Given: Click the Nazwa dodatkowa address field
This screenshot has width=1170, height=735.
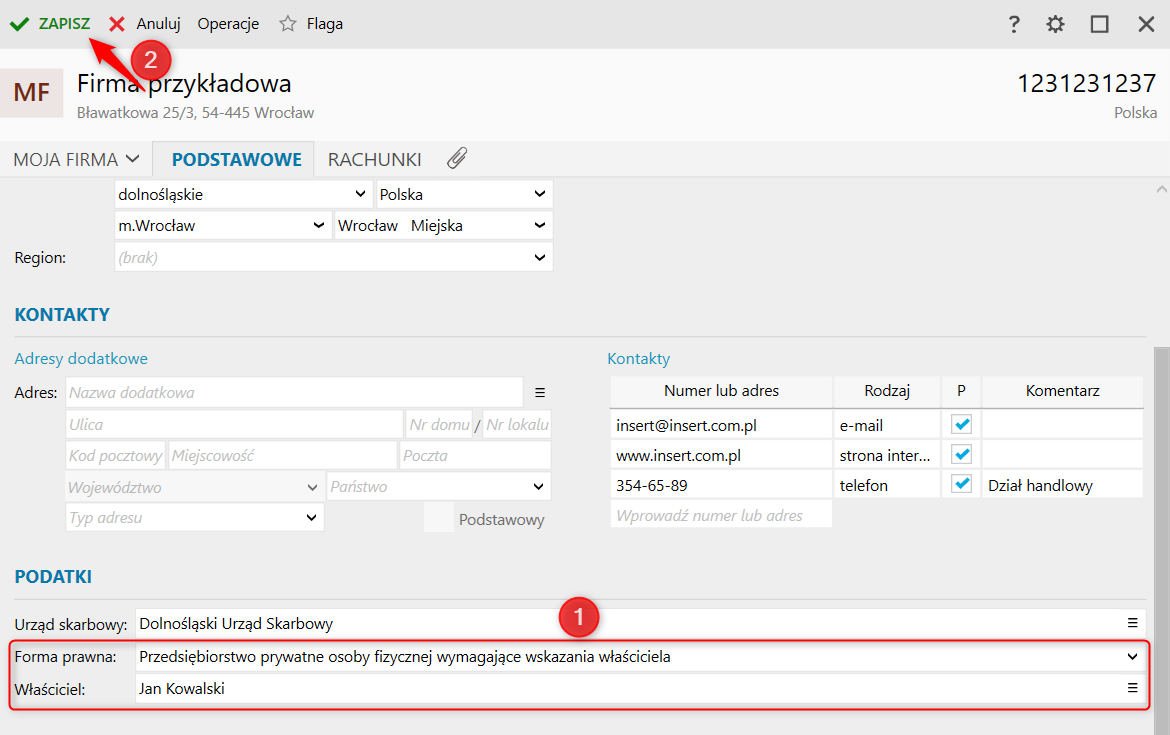Looking at the screenshot, I should tap(294, 392).
